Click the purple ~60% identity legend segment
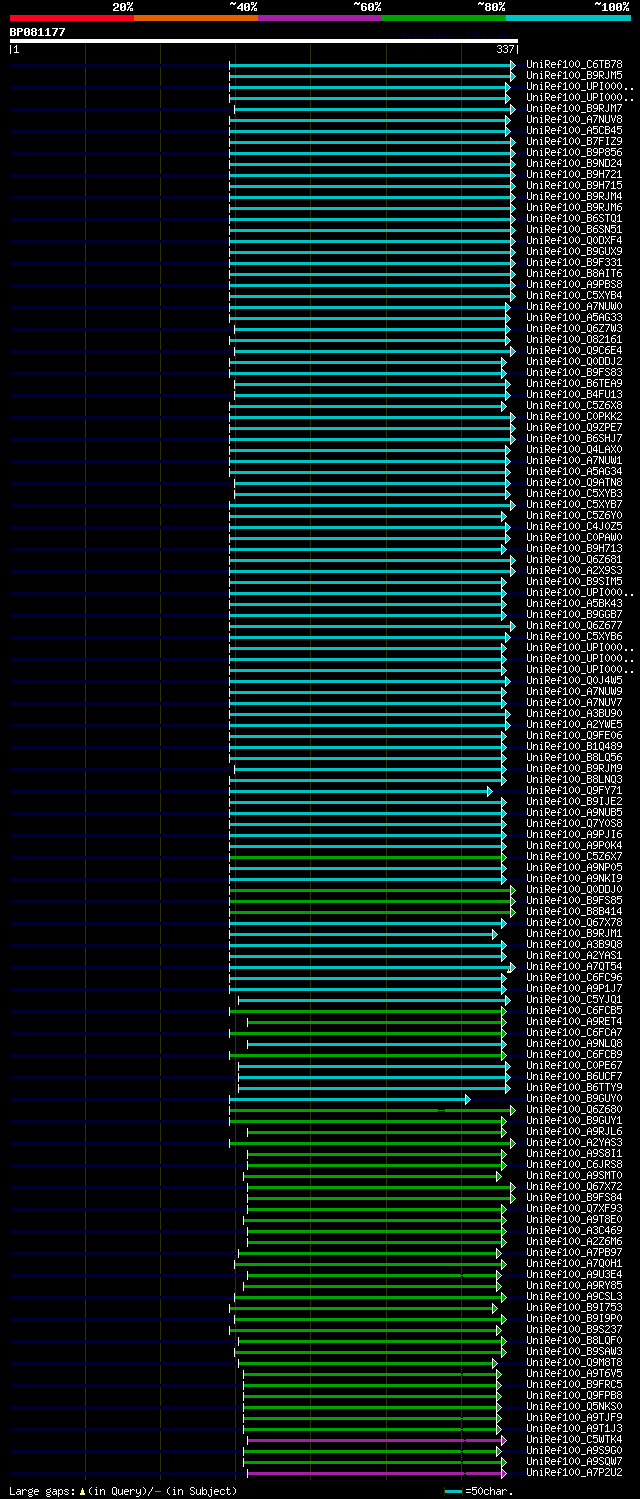 (320, 18)
